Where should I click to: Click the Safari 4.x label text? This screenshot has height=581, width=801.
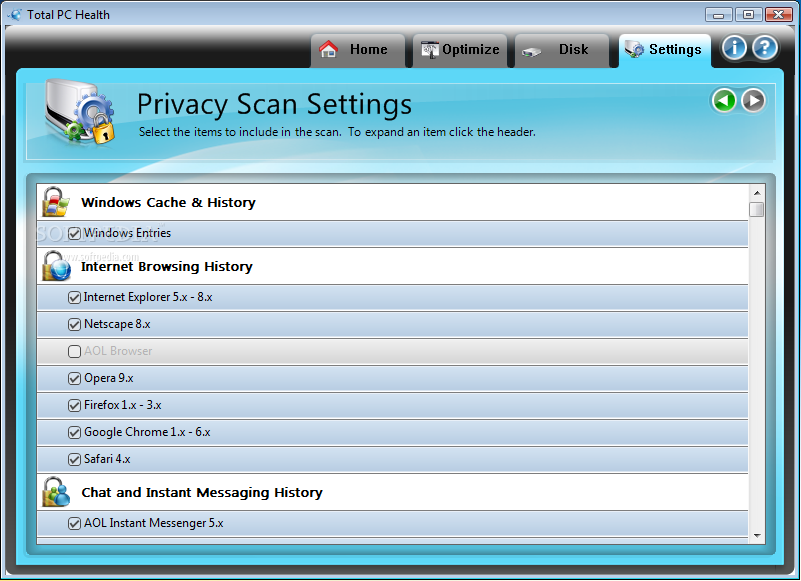pyautogui.click(x=107, y=459)
